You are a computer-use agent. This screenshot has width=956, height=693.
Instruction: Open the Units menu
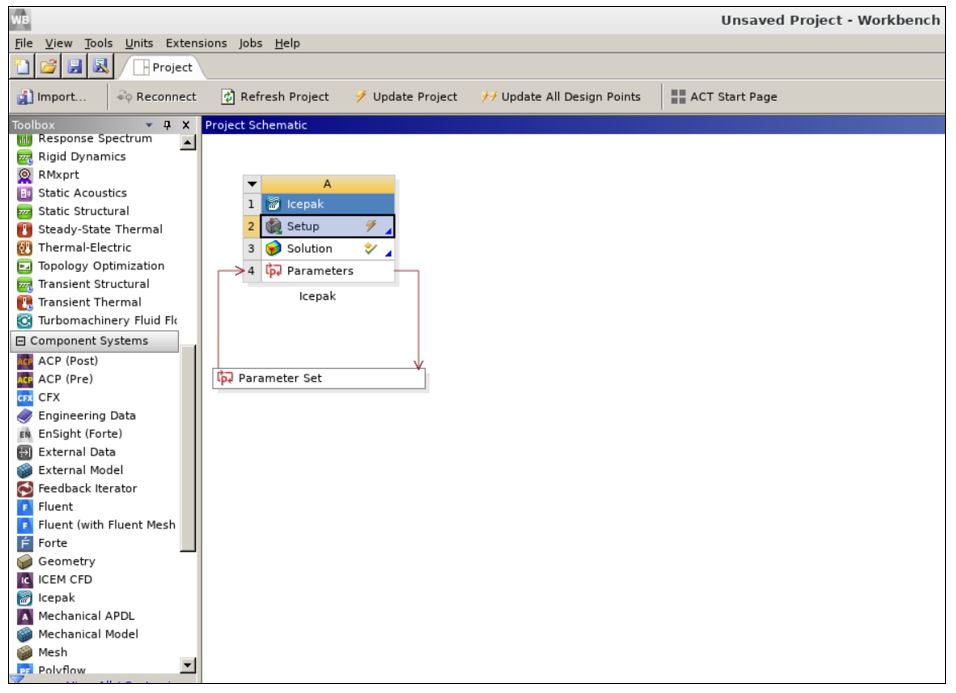click(x=139, y=43)
